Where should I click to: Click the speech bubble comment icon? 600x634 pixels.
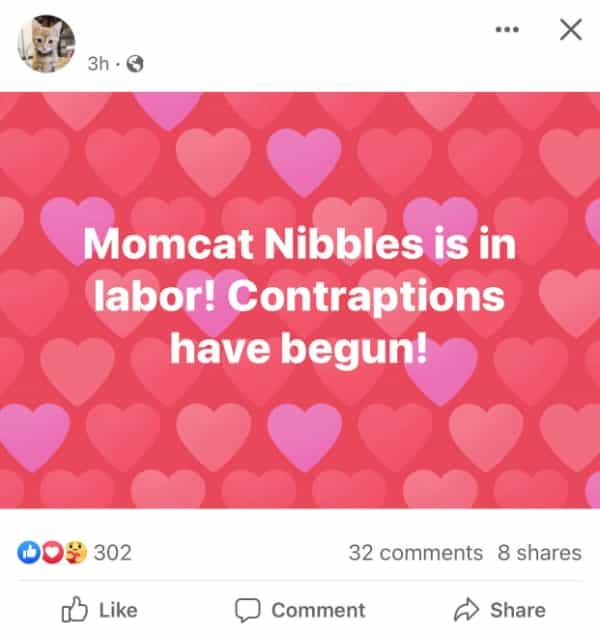point(247,609)
